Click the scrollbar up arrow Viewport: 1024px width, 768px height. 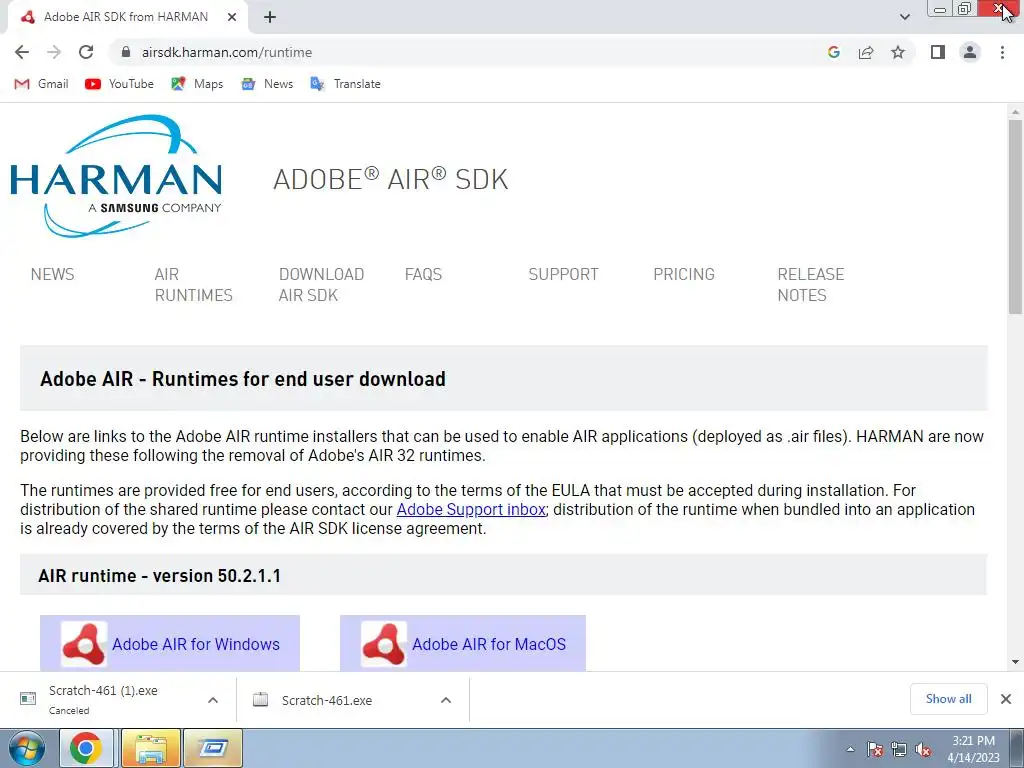[x=1015, y=112]
